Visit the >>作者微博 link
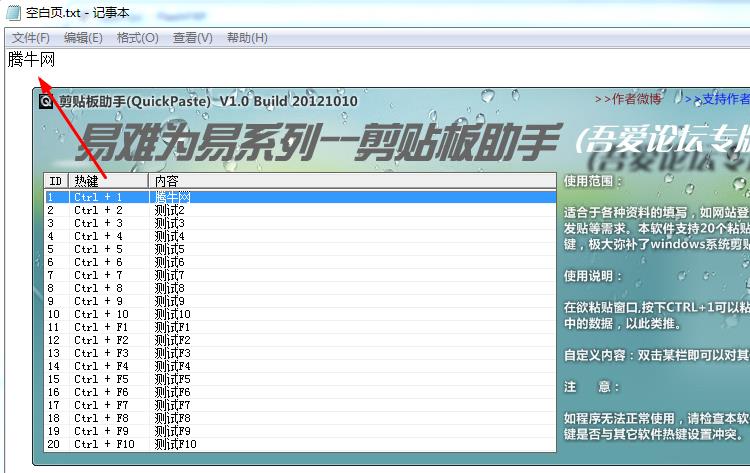Image resolution: width=750 pixels, height=473 pixels. [628, 99]
